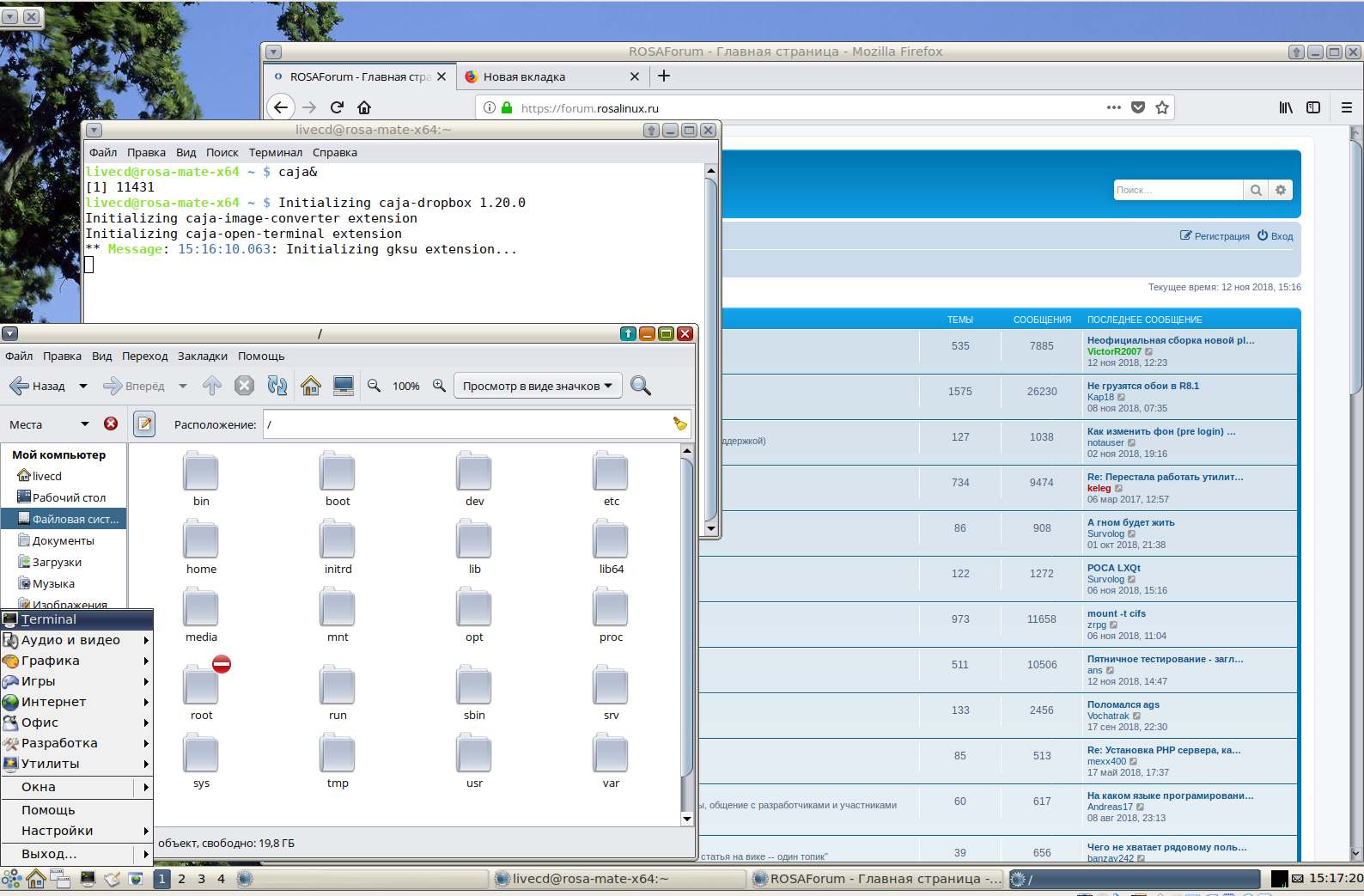Clear the location bar with broom icon
1364x896 pixels.
(x=679, y=424)
